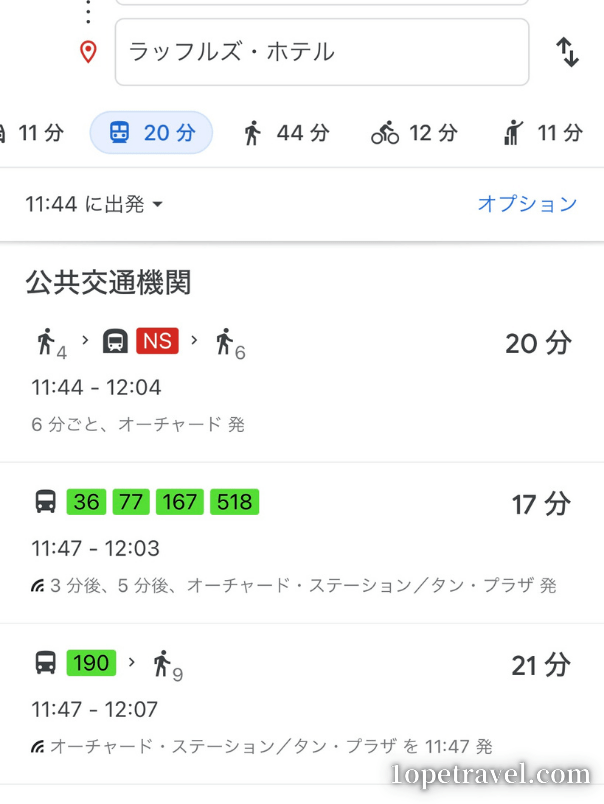The height and width of the screenshot is (804, 604).
Task: Open the 17 分 bus route 11:47 - 12:03
Action: (x=302, y=542)
